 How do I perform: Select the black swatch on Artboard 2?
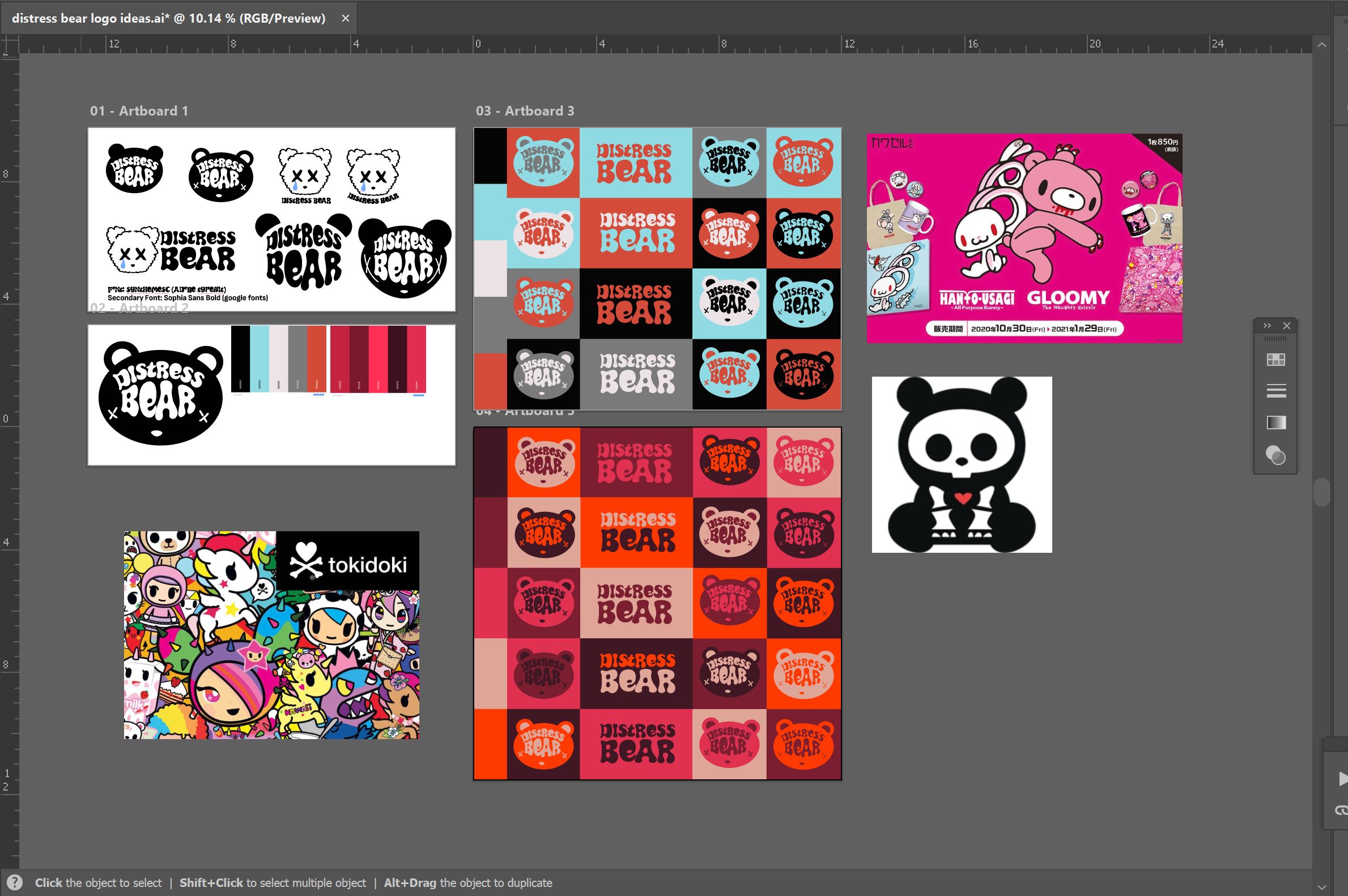pos(240,359)
